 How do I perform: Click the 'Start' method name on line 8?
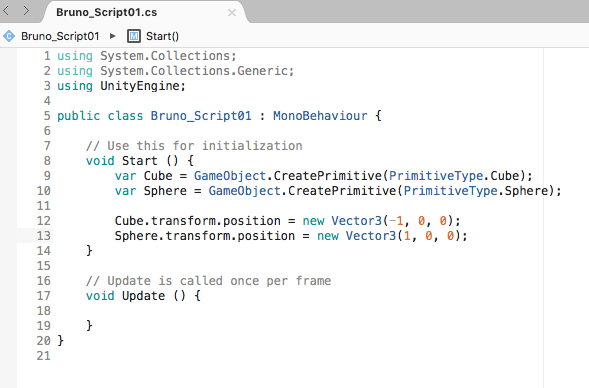pyautogui.click(x=139, y=161)
